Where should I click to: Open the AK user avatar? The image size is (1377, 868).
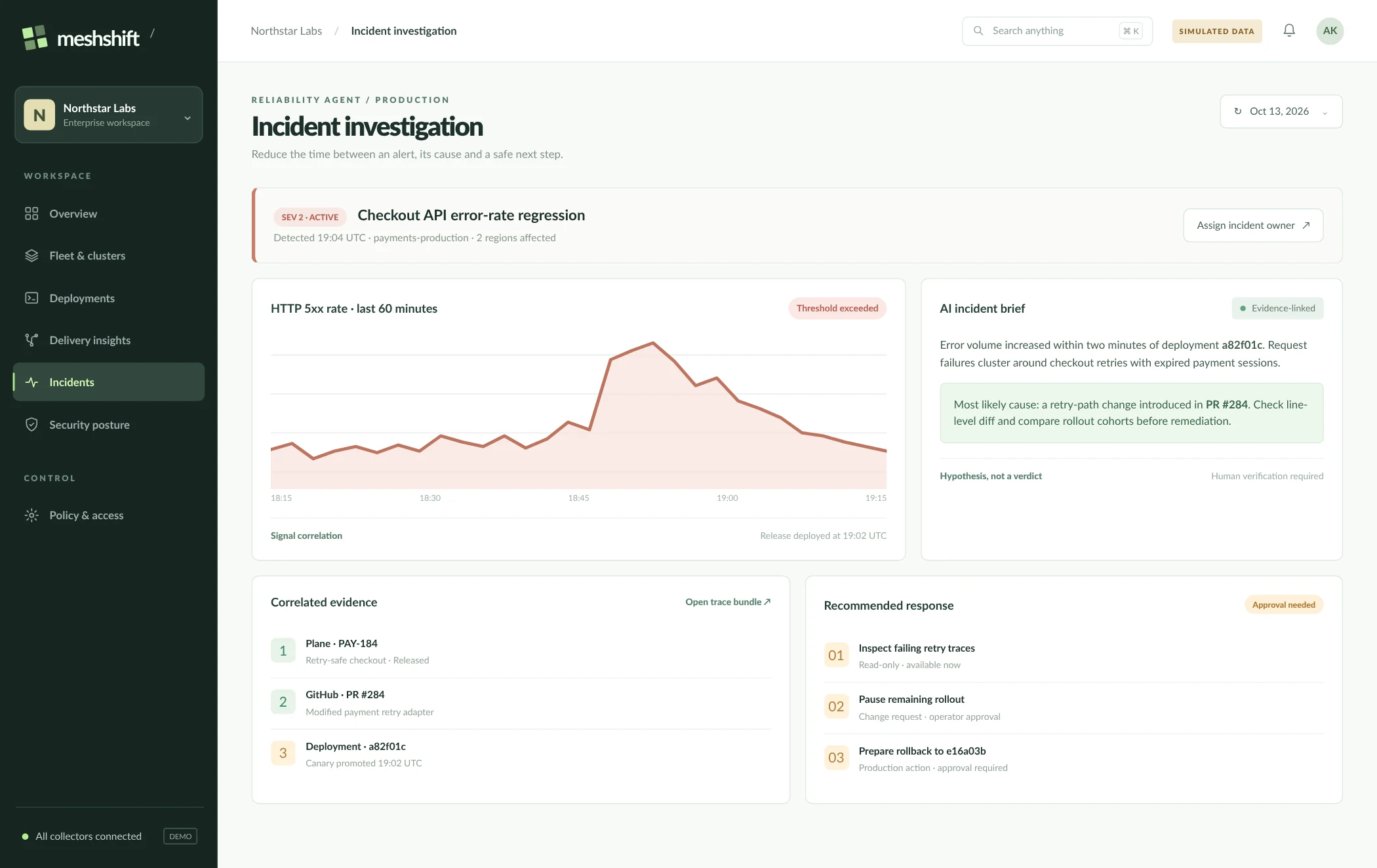point(1330,31)
